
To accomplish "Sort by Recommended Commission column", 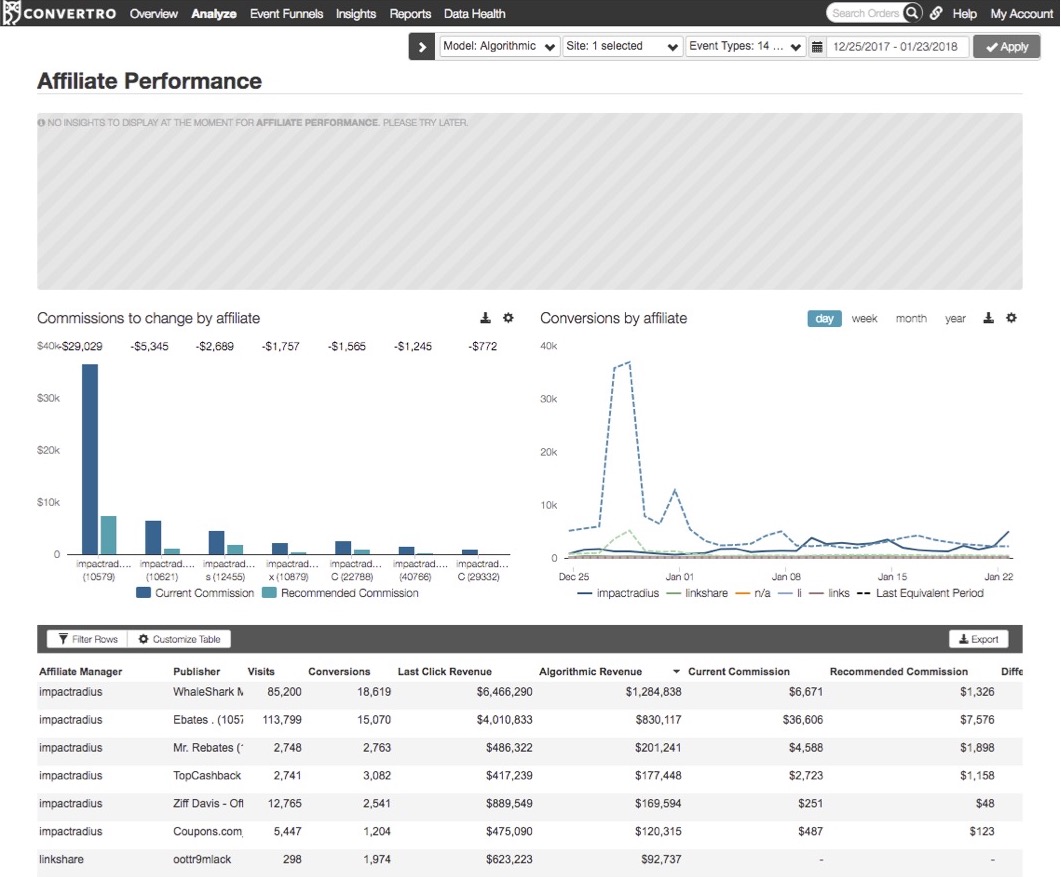I will click(899, 671).
